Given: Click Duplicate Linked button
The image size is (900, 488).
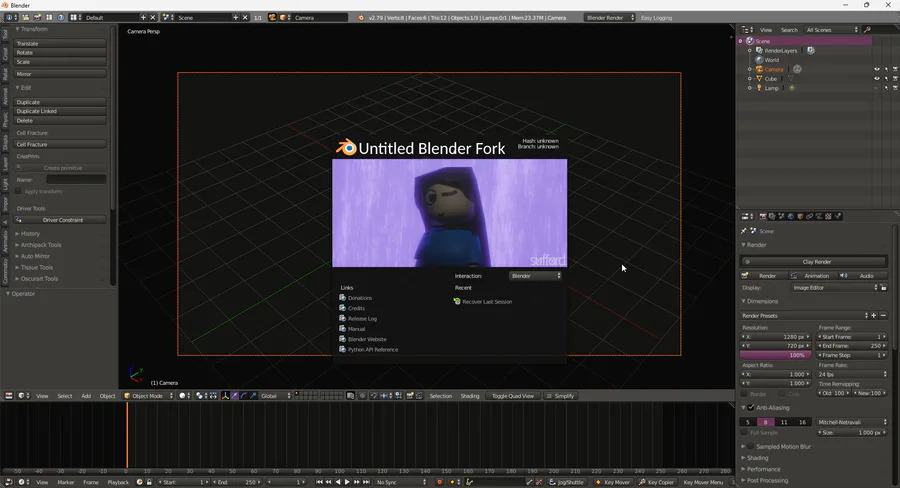Looking at the screenshot, I should pyautogui.click(x=60, y=111).
